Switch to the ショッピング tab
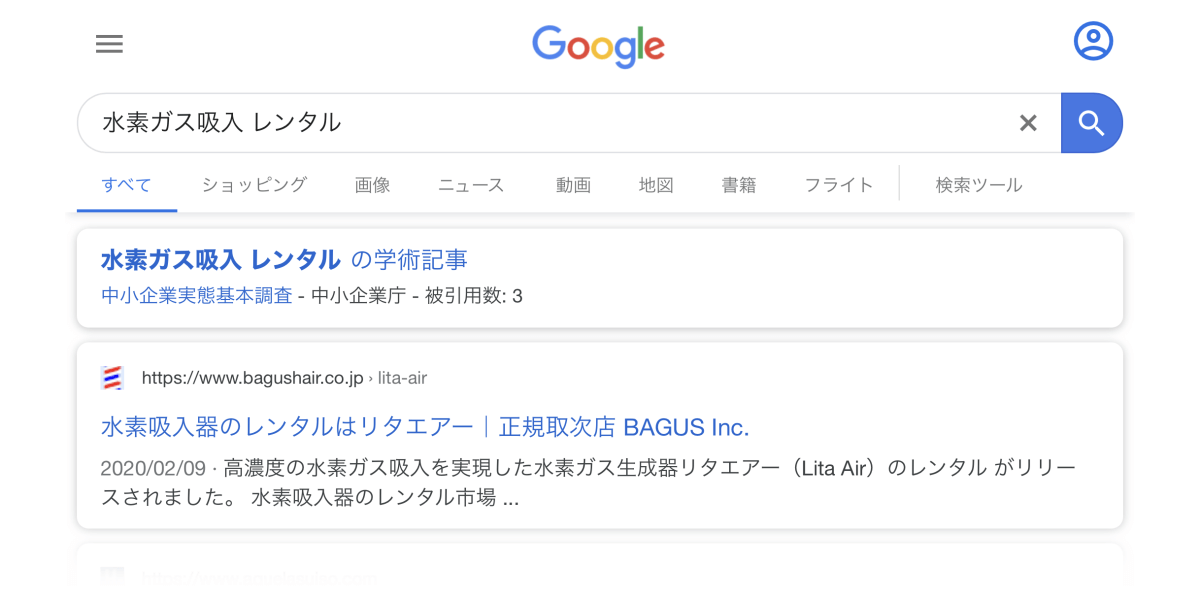The image size is (1200, 600). [x=254, y=185]
